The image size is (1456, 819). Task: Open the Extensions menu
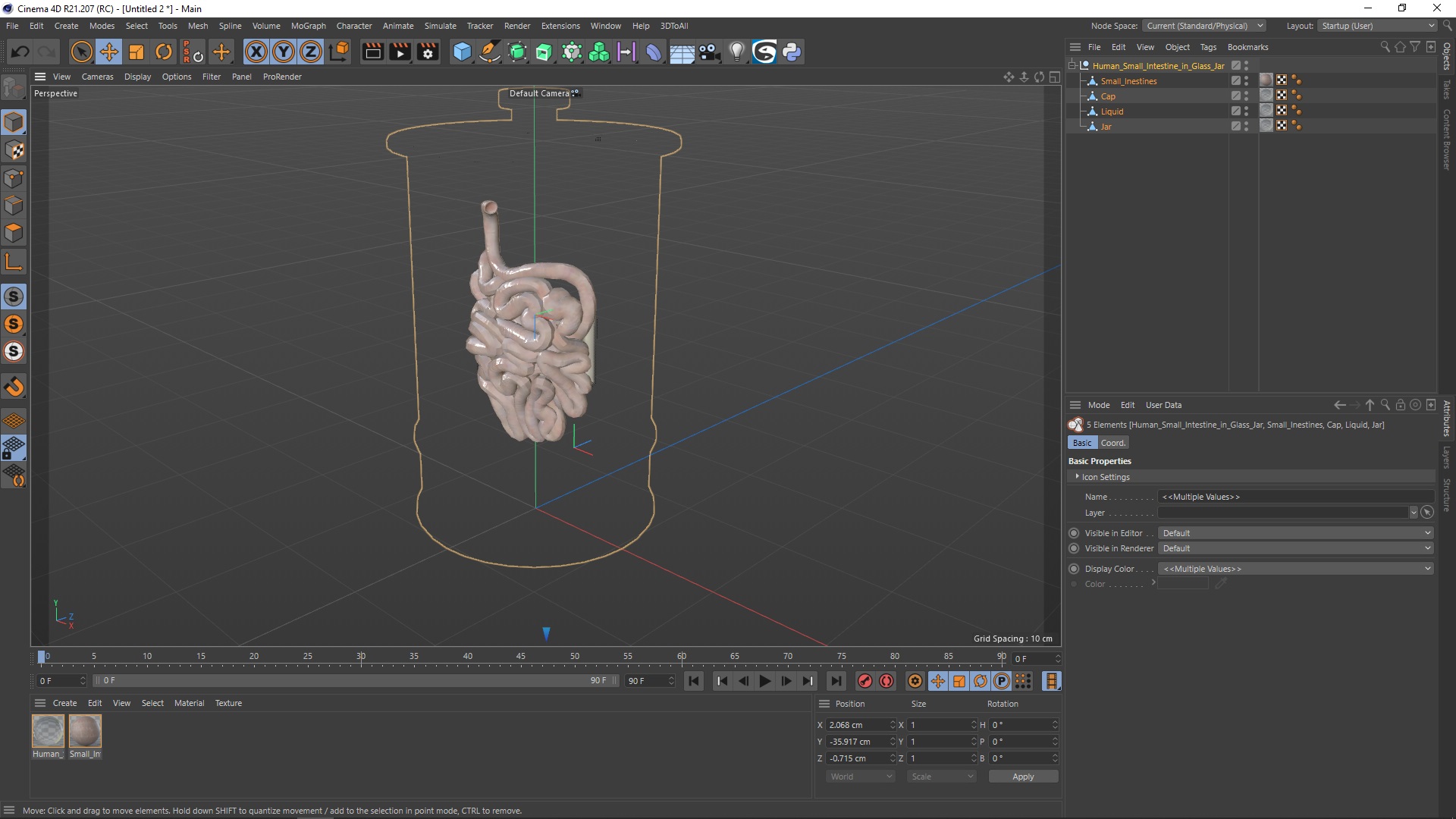pos(560,26)
